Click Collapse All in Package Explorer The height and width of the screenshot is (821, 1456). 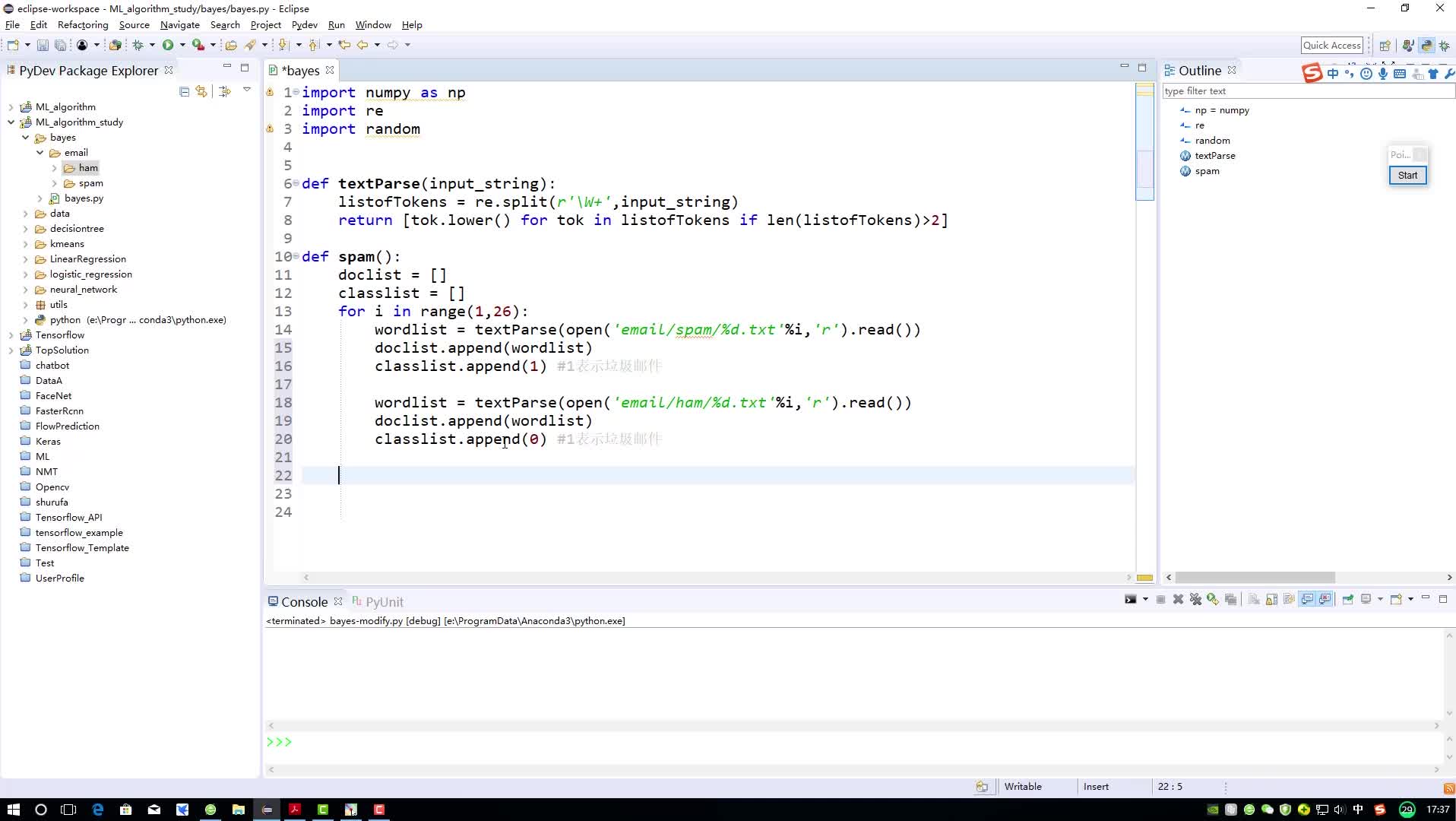click(x=184, y=91)
